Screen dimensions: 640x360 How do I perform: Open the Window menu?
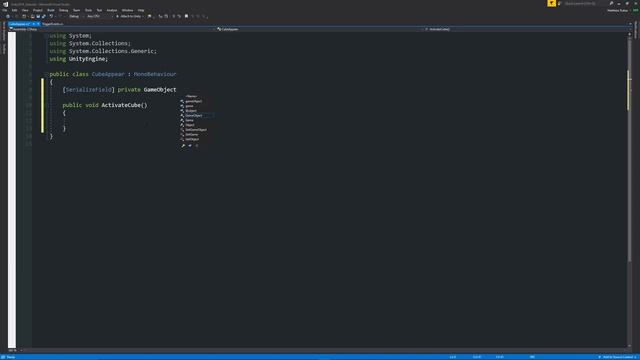(127, 10)
